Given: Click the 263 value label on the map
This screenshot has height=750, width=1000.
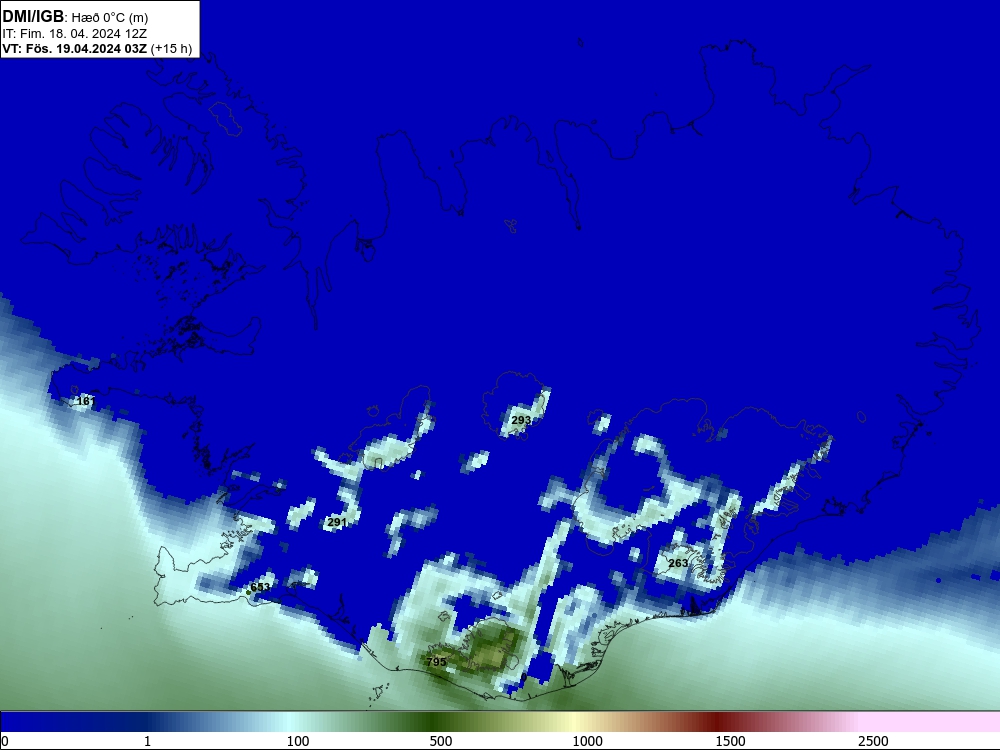Looking at the screenshot, I should [678, 563].
